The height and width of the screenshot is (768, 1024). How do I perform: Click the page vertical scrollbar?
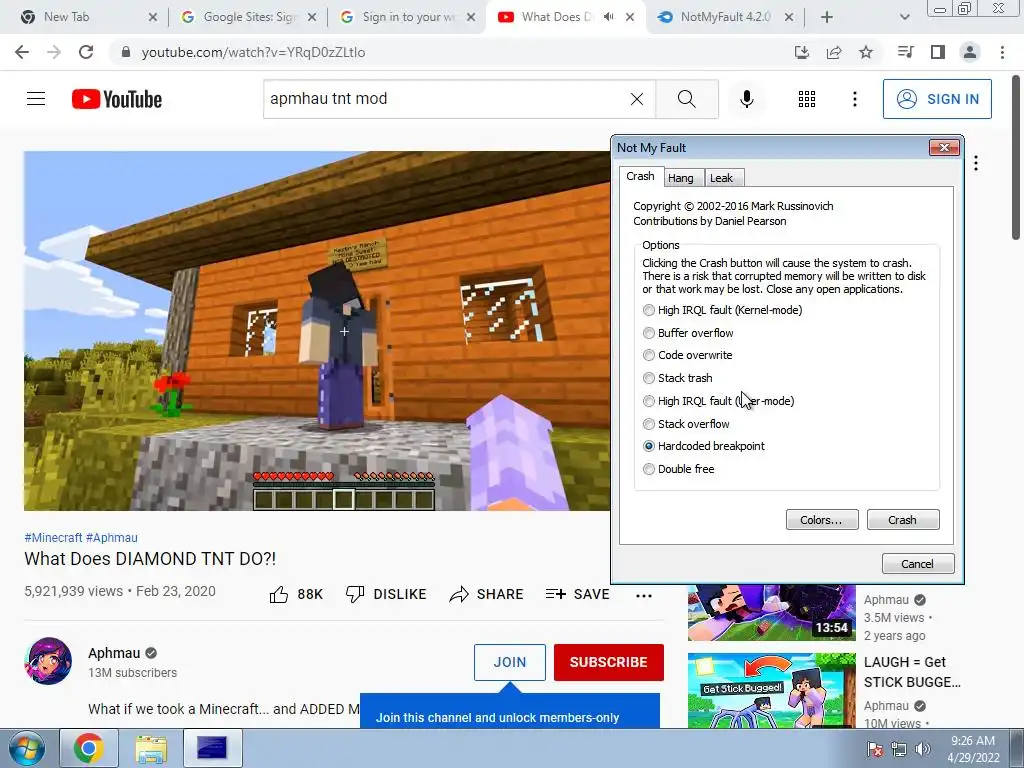tap(1017, 157)
